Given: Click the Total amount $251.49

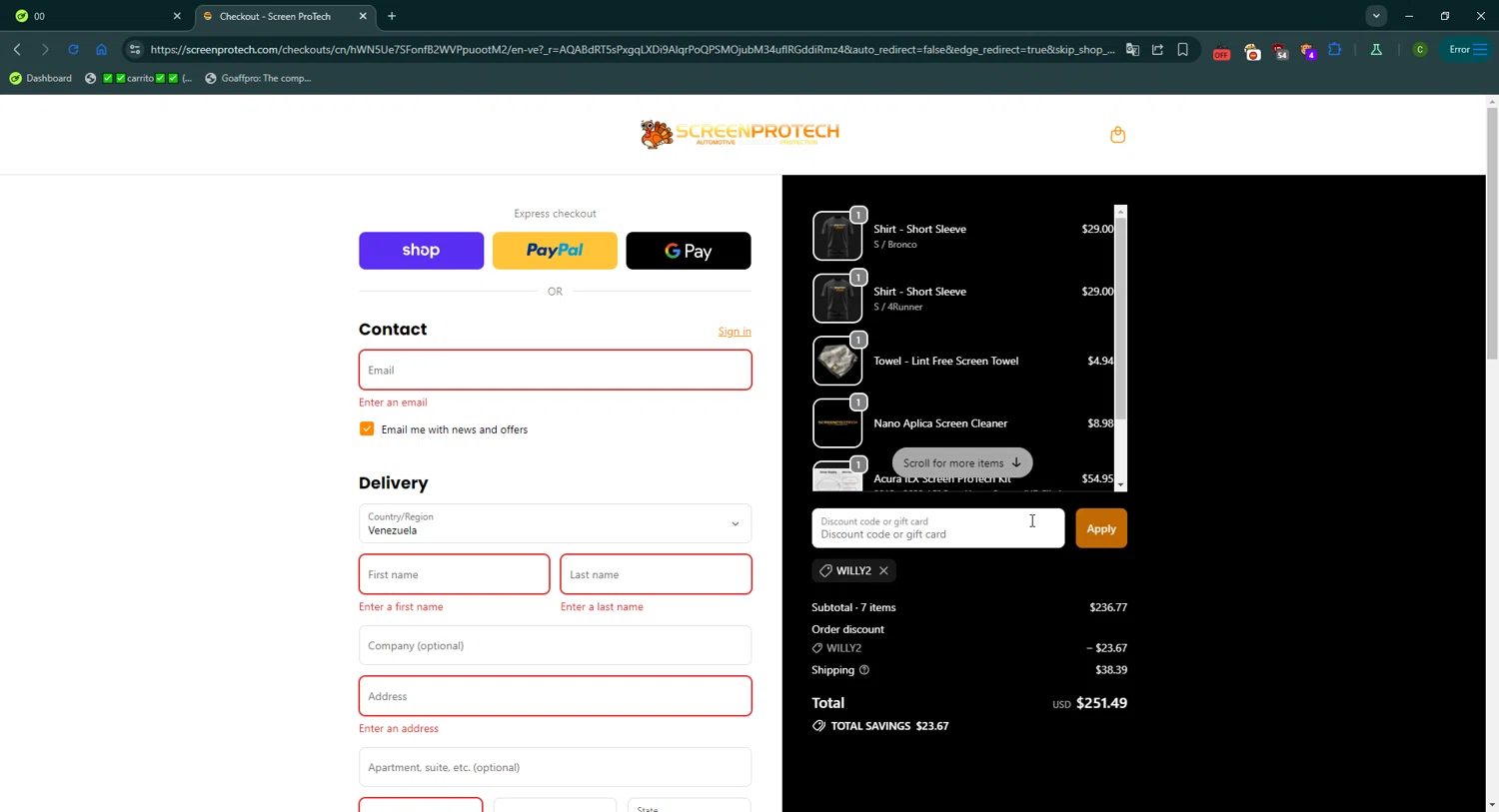Looking at the screenshot, I should click(x=1101, y=703).
